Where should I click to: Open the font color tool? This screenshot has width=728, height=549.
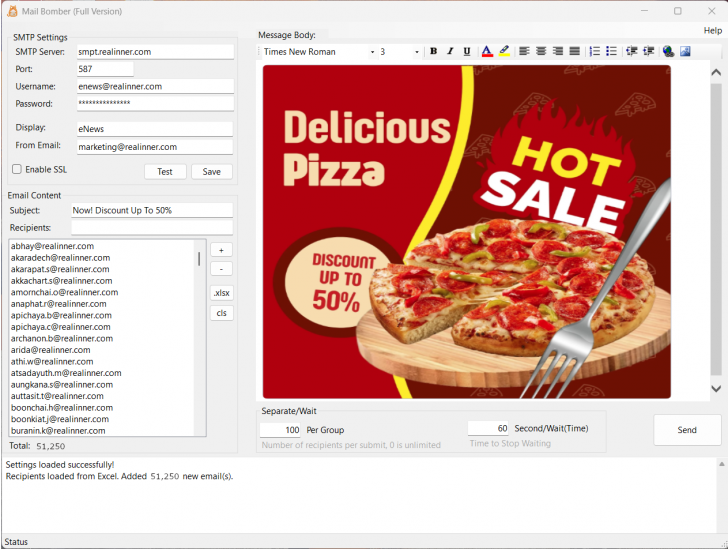coord(487,51)
